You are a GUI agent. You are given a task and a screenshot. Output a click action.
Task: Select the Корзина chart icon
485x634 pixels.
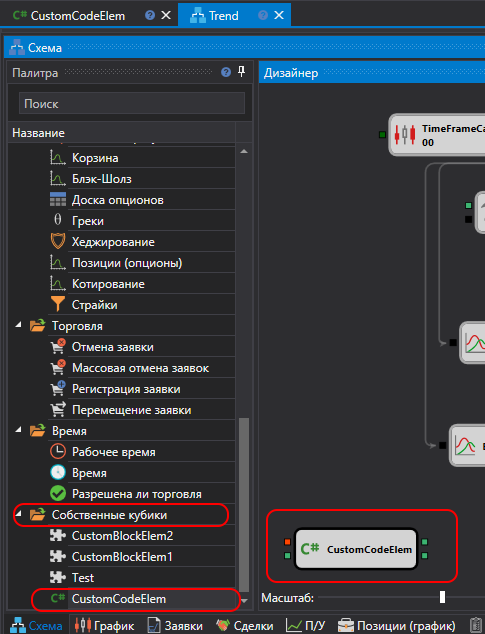(57, 158)
